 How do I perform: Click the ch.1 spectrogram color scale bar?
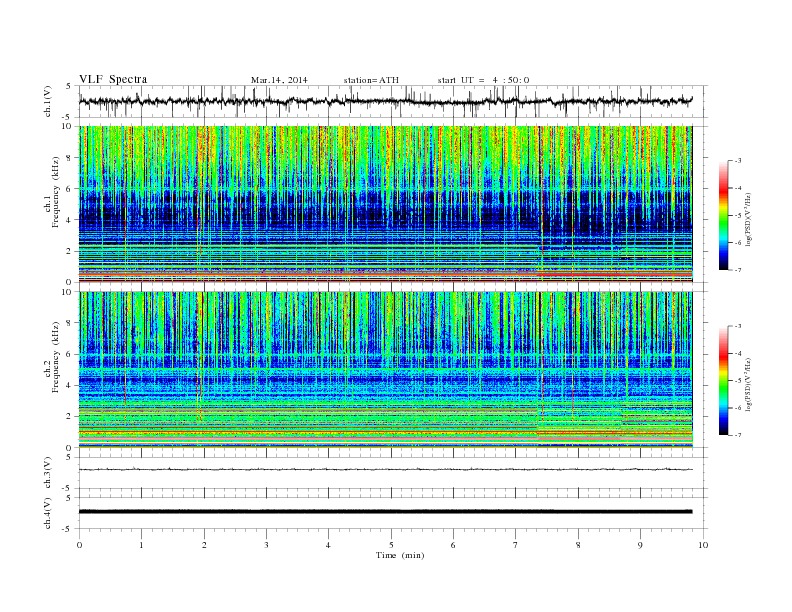click(723, 215)
